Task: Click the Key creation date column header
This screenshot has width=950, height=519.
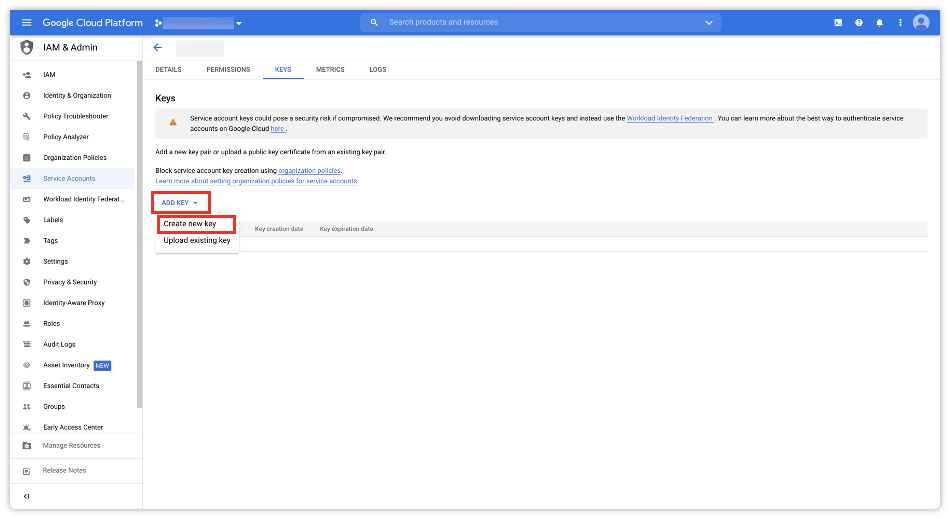Action: point(279,229)
